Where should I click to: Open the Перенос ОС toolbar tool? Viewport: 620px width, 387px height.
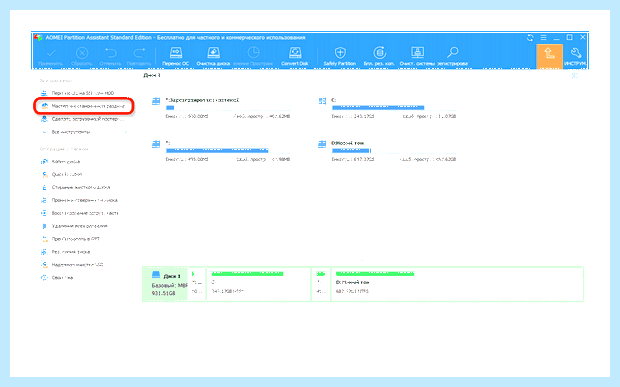[x=176, y=57]
